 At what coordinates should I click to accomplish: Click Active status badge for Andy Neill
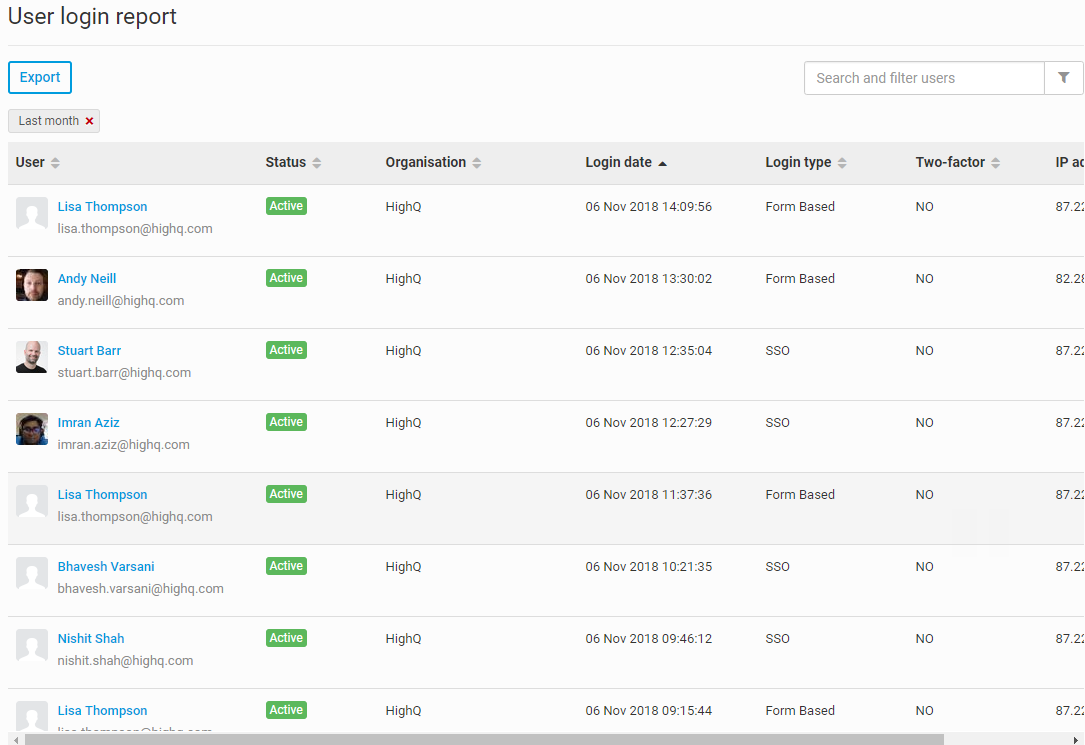point(286,278)
